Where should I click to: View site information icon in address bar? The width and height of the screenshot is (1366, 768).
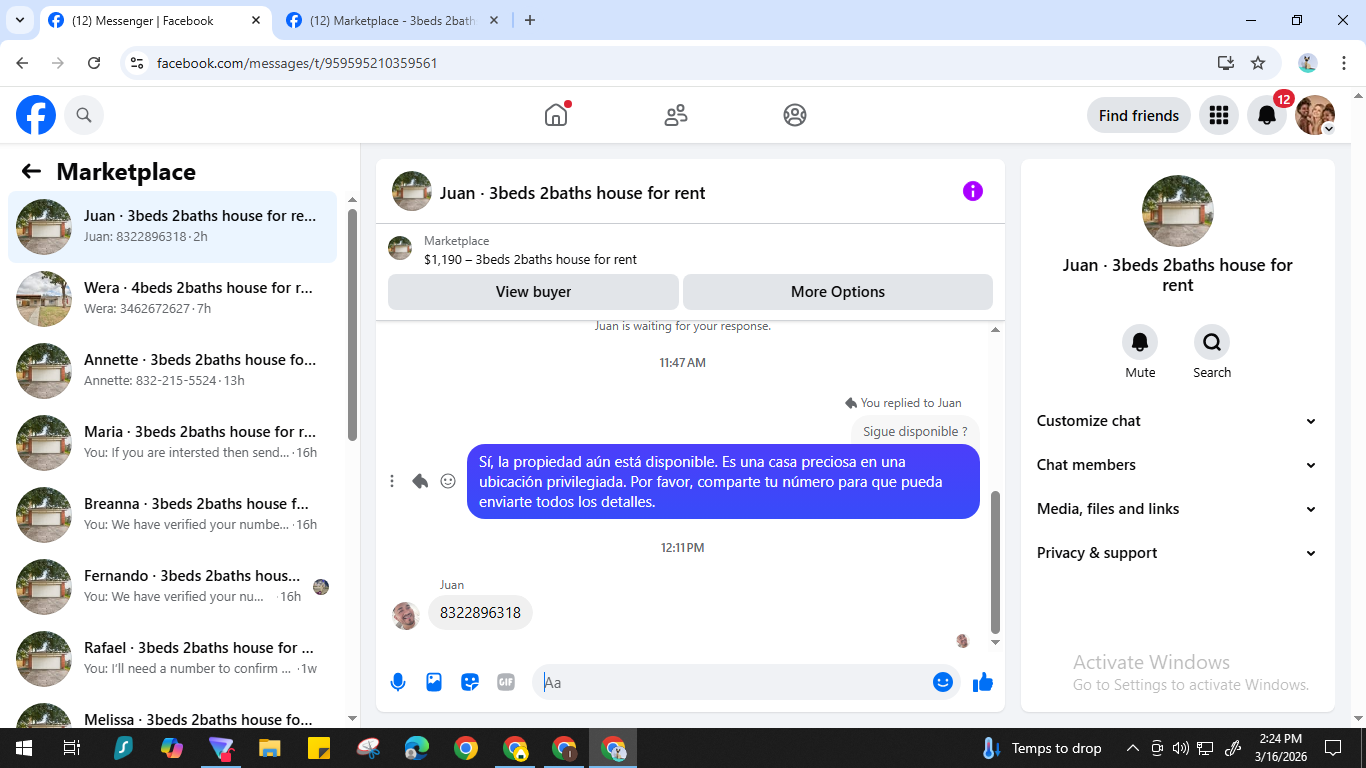tap(138, 63)
